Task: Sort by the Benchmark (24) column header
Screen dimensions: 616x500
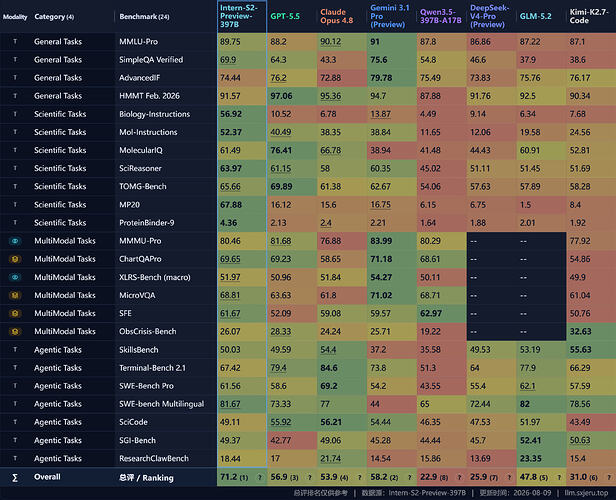Action: click(145, 16)
